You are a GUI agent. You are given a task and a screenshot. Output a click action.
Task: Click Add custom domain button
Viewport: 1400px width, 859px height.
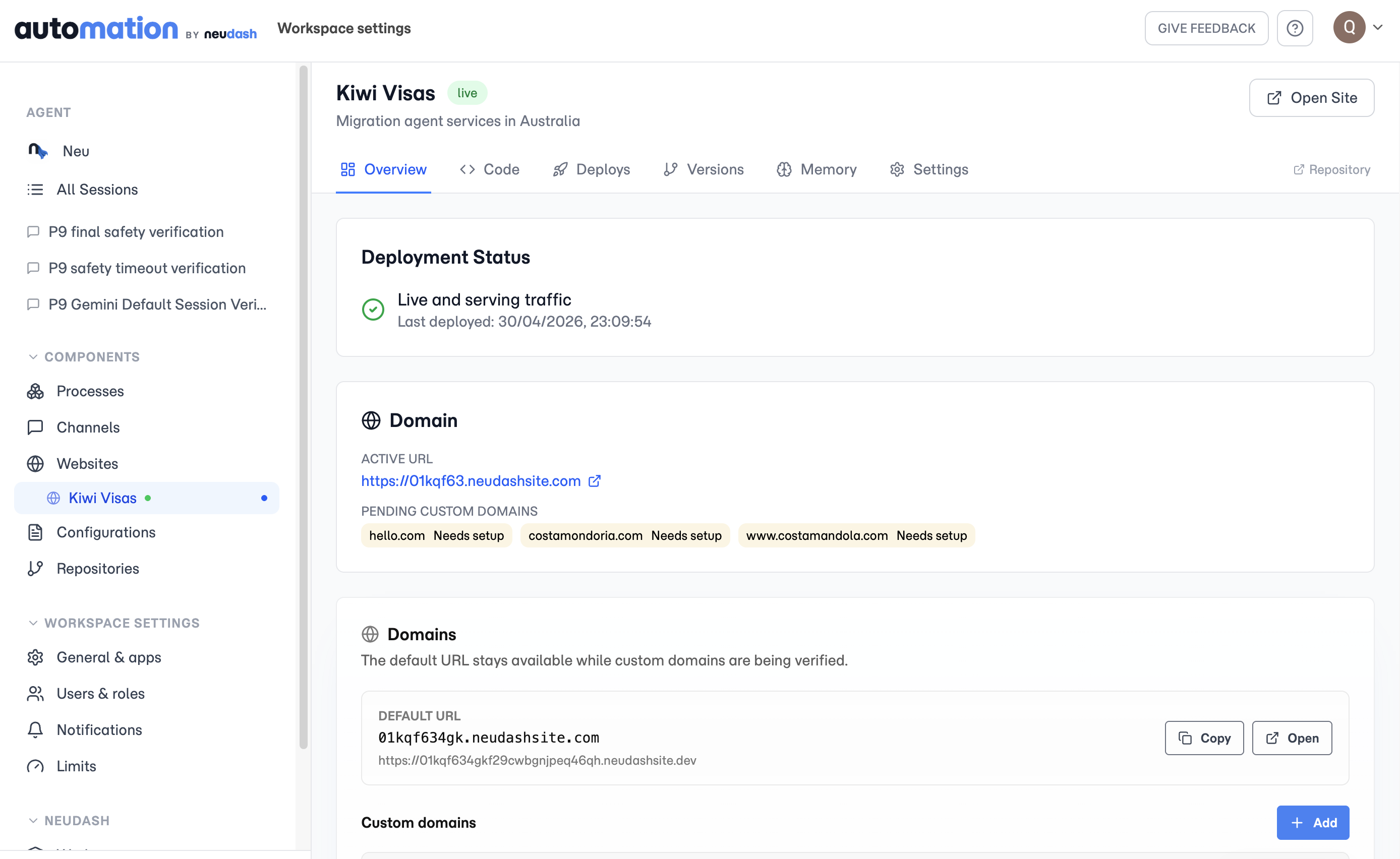click(1313, 823)
